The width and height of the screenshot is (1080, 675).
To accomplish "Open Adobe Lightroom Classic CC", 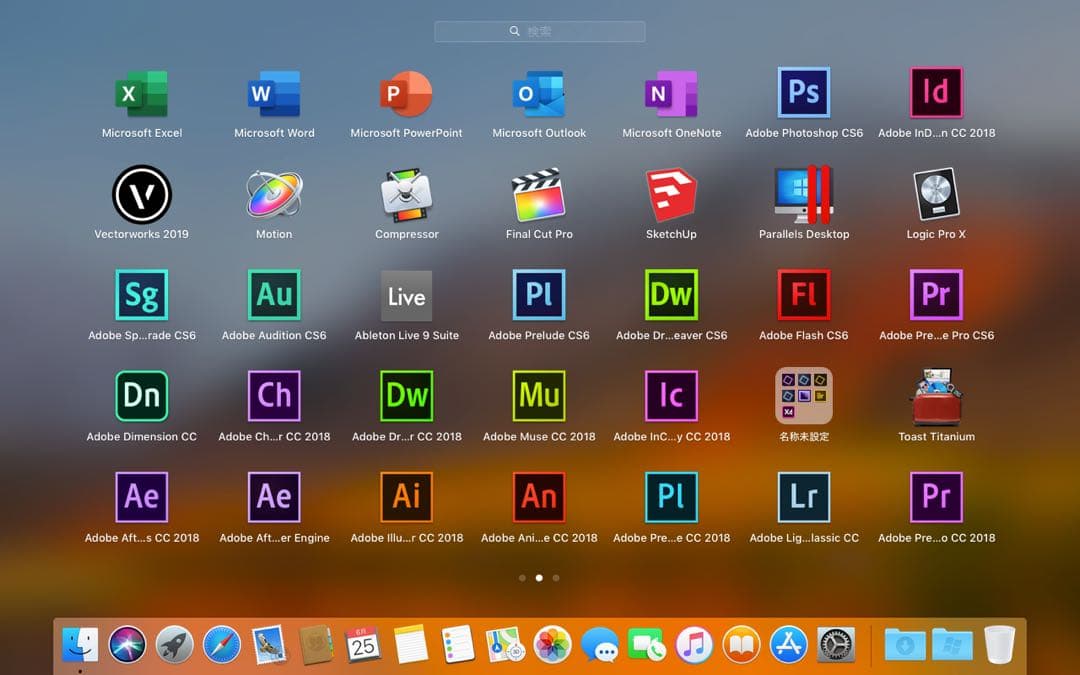I will click(804, 497).
